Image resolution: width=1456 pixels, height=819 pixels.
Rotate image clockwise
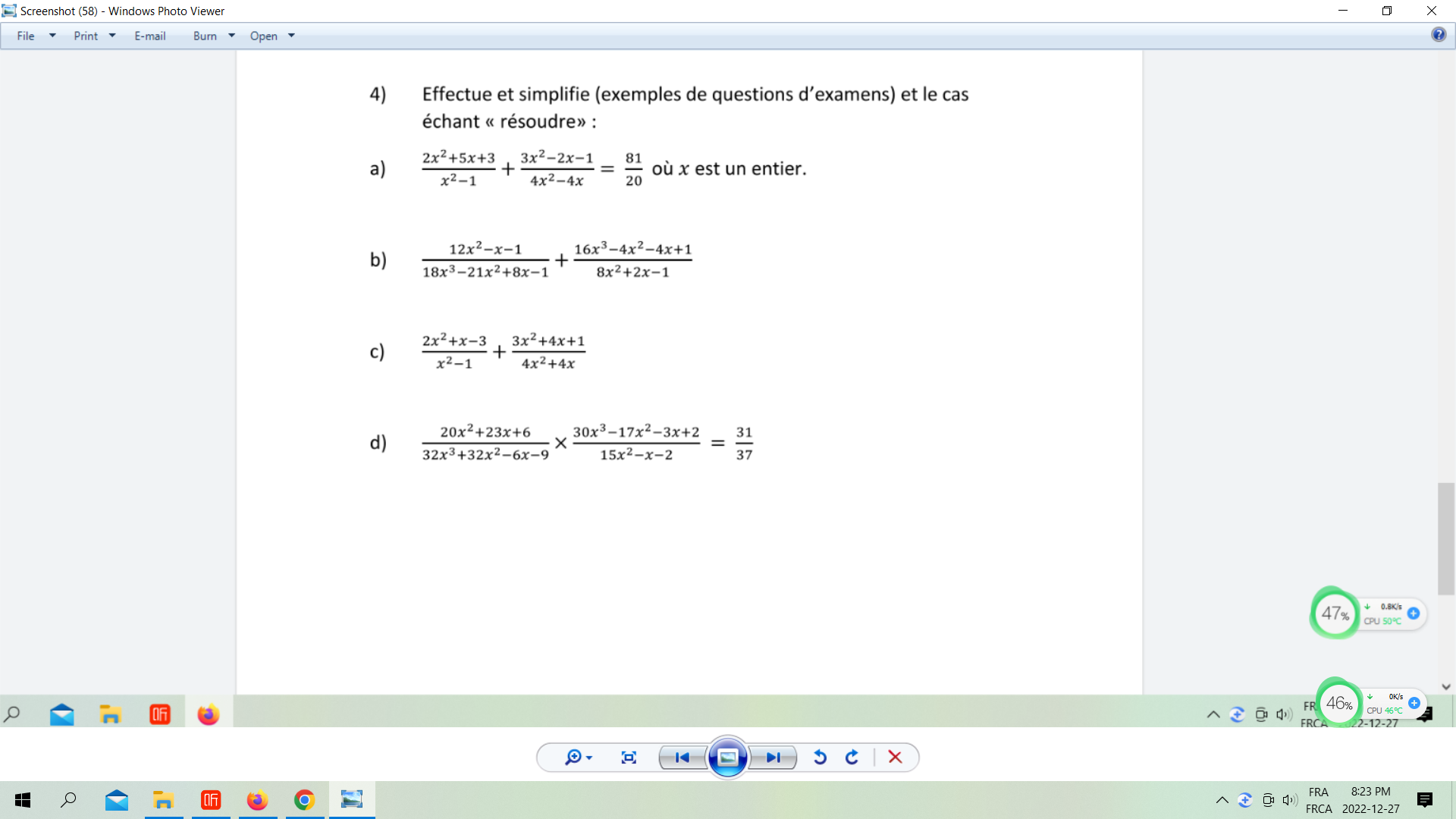[852, 757]
